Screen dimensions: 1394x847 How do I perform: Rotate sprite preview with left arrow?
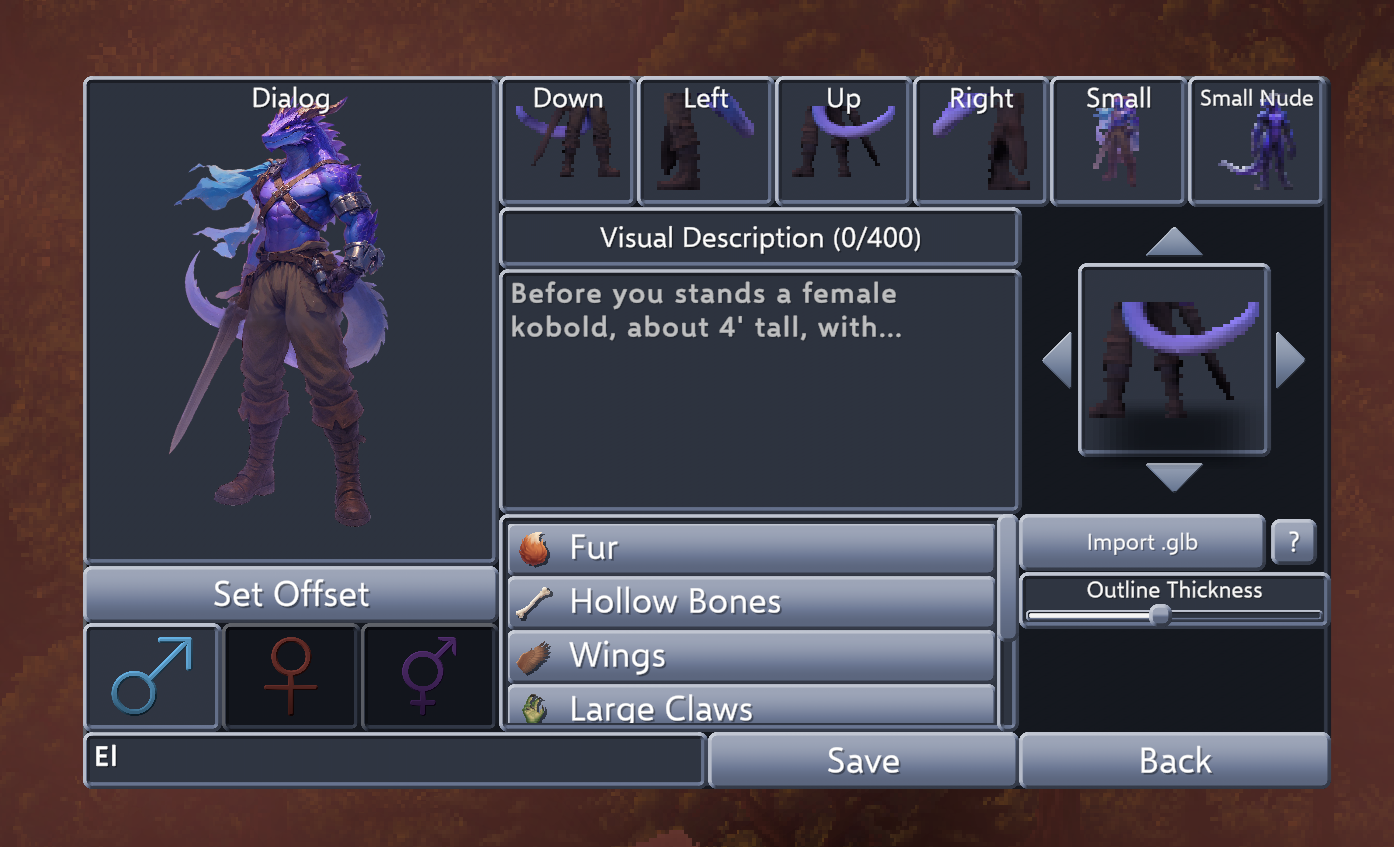[x=1057, y=360]
